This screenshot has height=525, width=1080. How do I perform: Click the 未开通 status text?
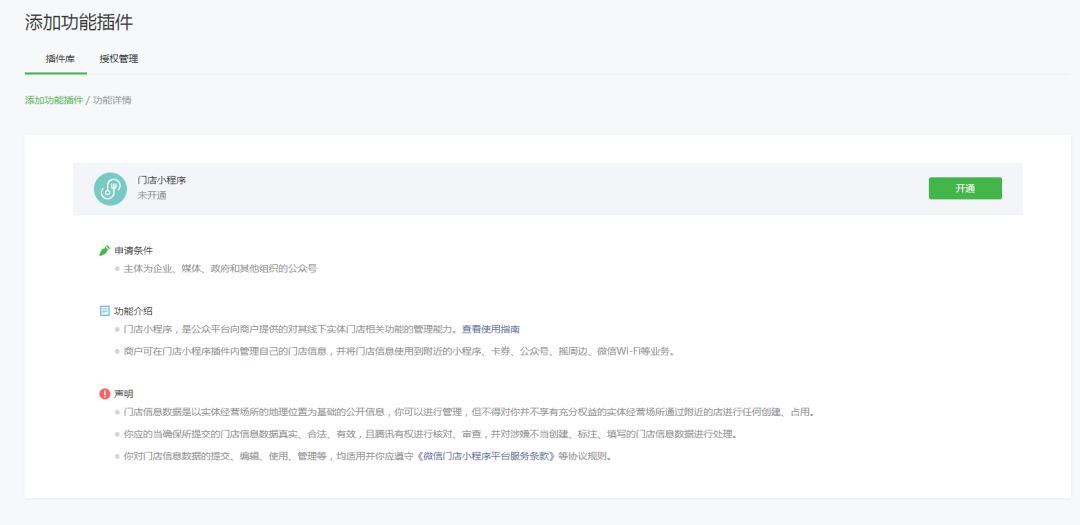pos(152,196)
